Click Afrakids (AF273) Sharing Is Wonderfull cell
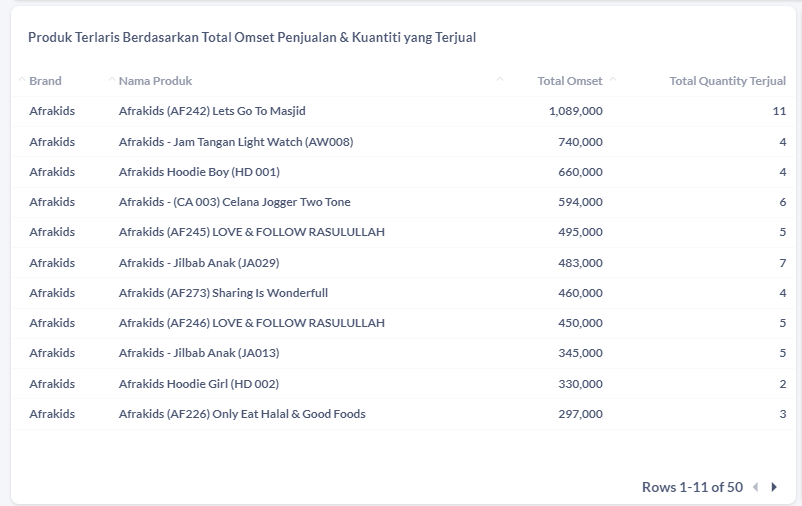802x506 pixels. [223, 293]
